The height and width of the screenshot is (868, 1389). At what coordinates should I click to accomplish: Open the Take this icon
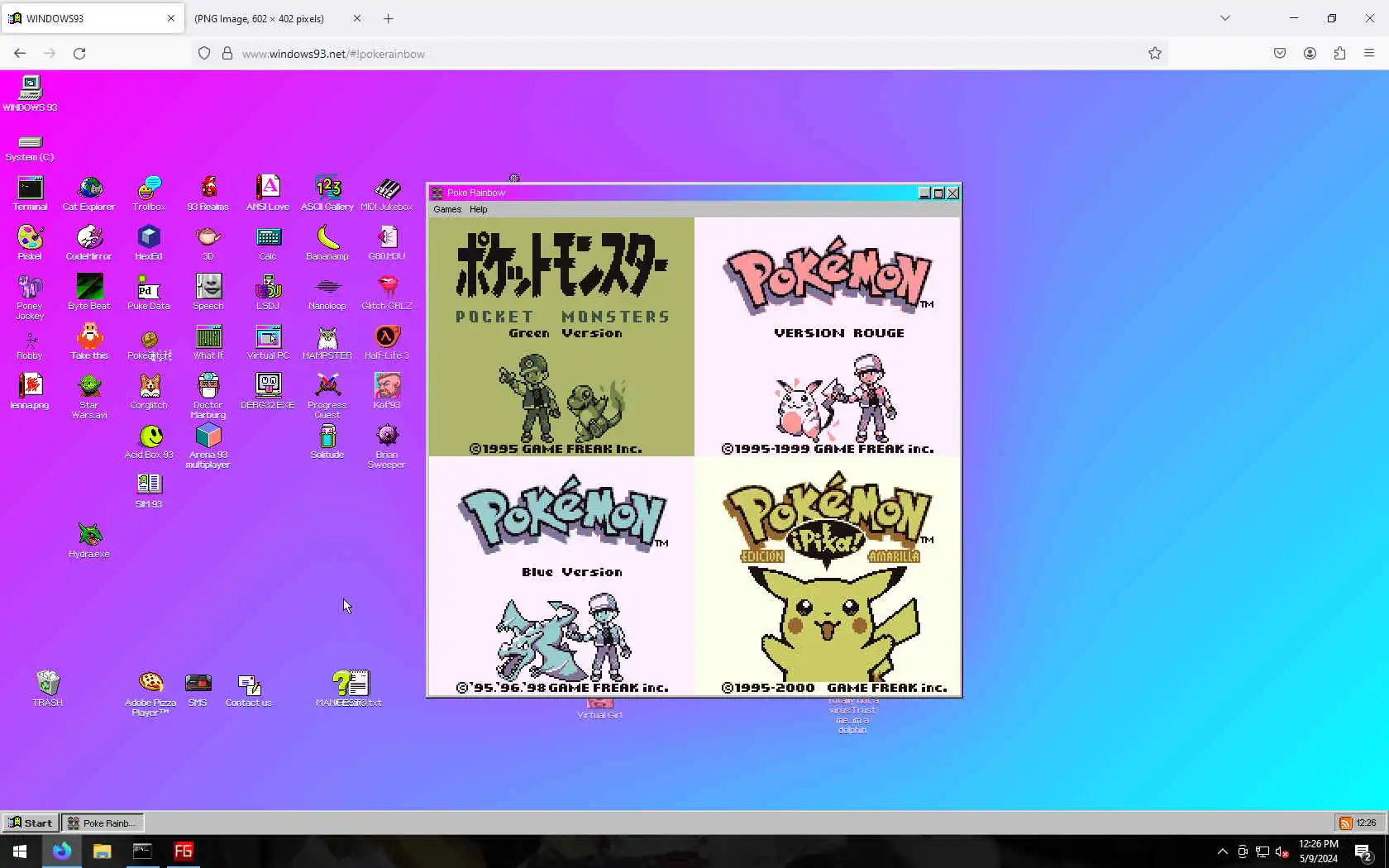coord(89,343)
